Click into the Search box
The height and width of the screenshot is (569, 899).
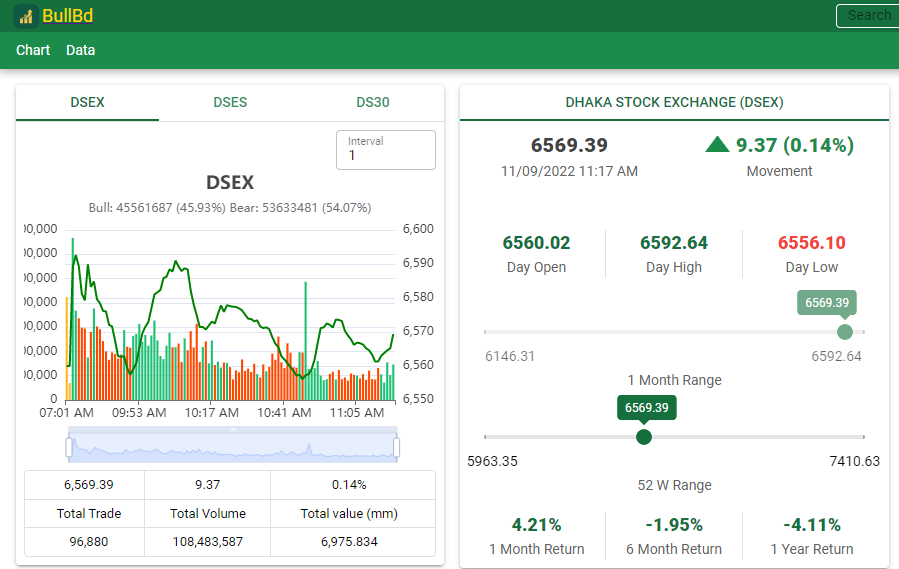click(x=867, y=15)
